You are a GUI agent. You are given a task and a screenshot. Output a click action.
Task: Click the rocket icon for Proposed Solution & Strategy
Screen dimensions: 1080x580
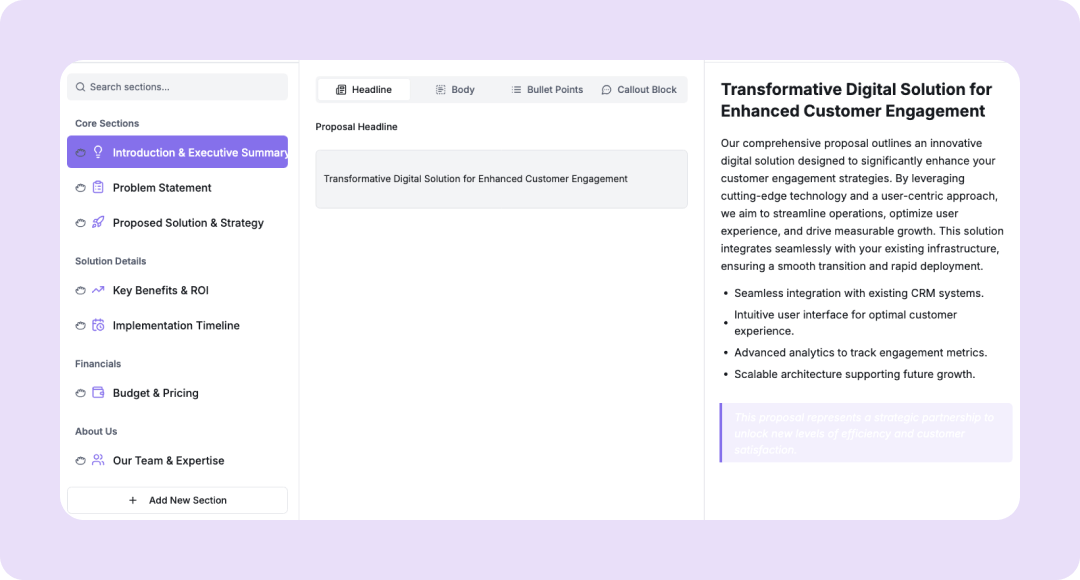98,223
